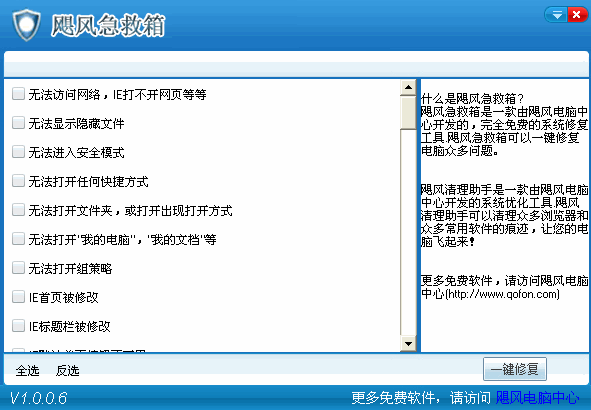
Task: Click the V1.0.0.6 version label
Action: tap(38, 398)
